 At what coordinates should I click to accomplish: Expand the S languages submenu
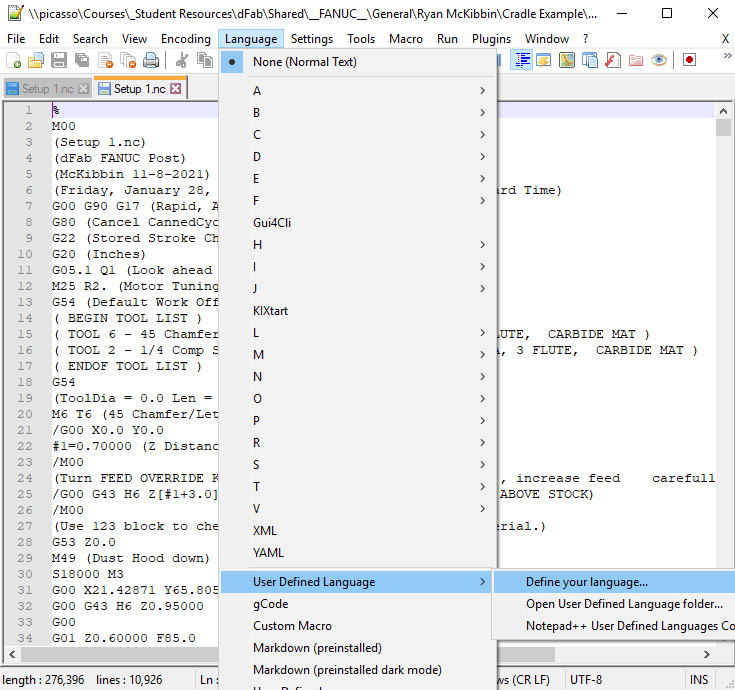click(x=358, y=465)
